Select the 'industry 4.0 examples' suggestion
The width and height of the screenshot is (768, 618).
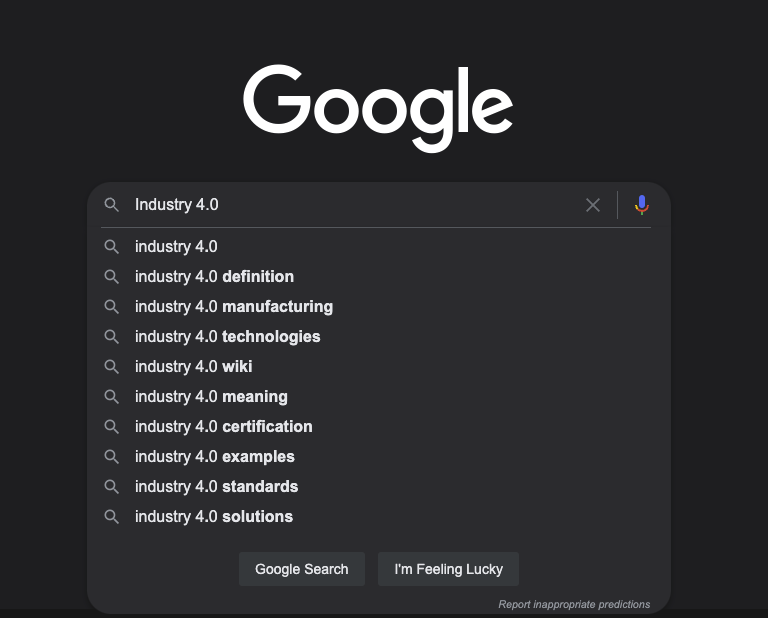(378, 456)
